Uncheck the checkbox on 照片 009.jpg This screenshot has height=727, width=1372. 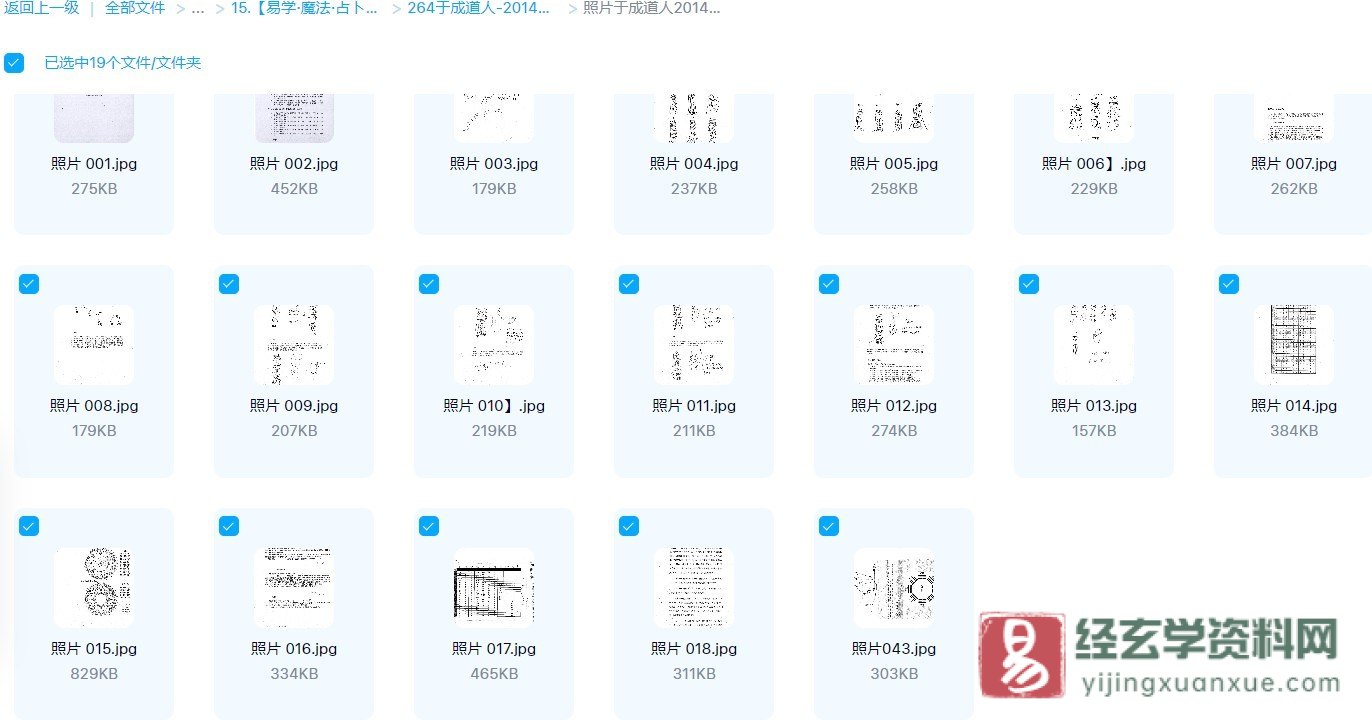tap(229, 284)
